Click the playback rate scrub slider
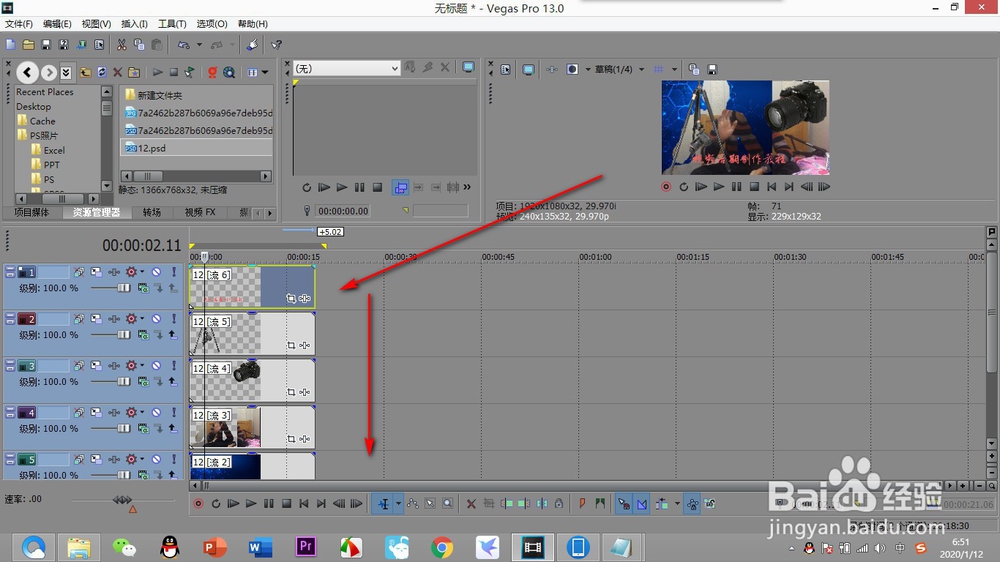The image size is (1000, 562). (122, 499)
